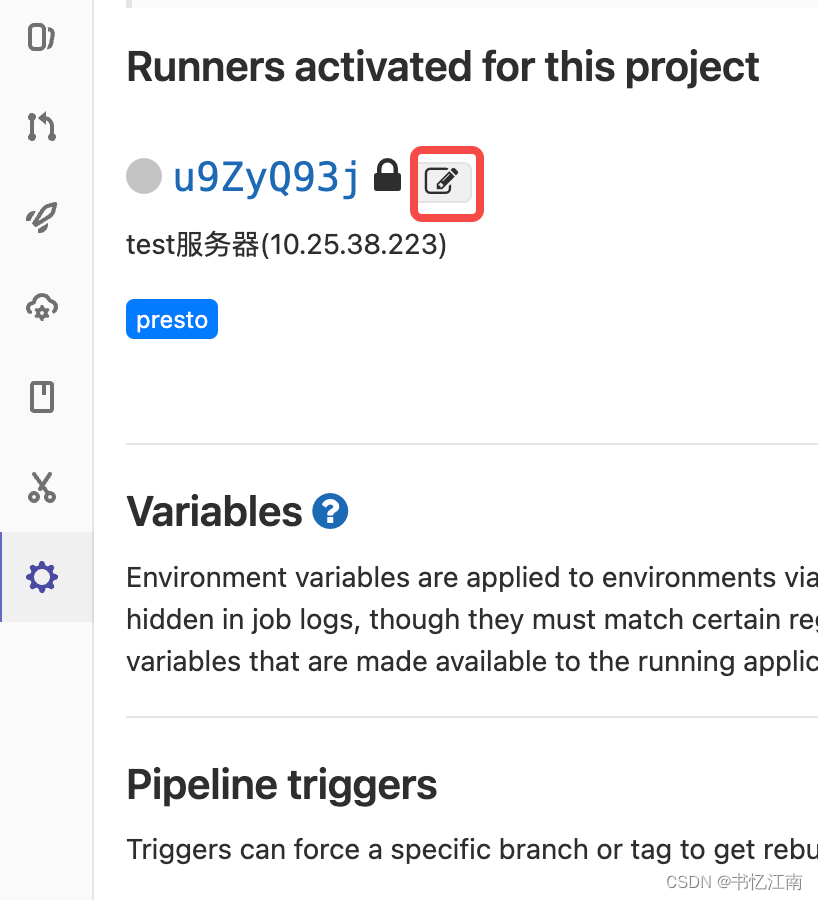The image size is (818, 900).
Task: Click the Variables section heading
Action: pos(214,512)
